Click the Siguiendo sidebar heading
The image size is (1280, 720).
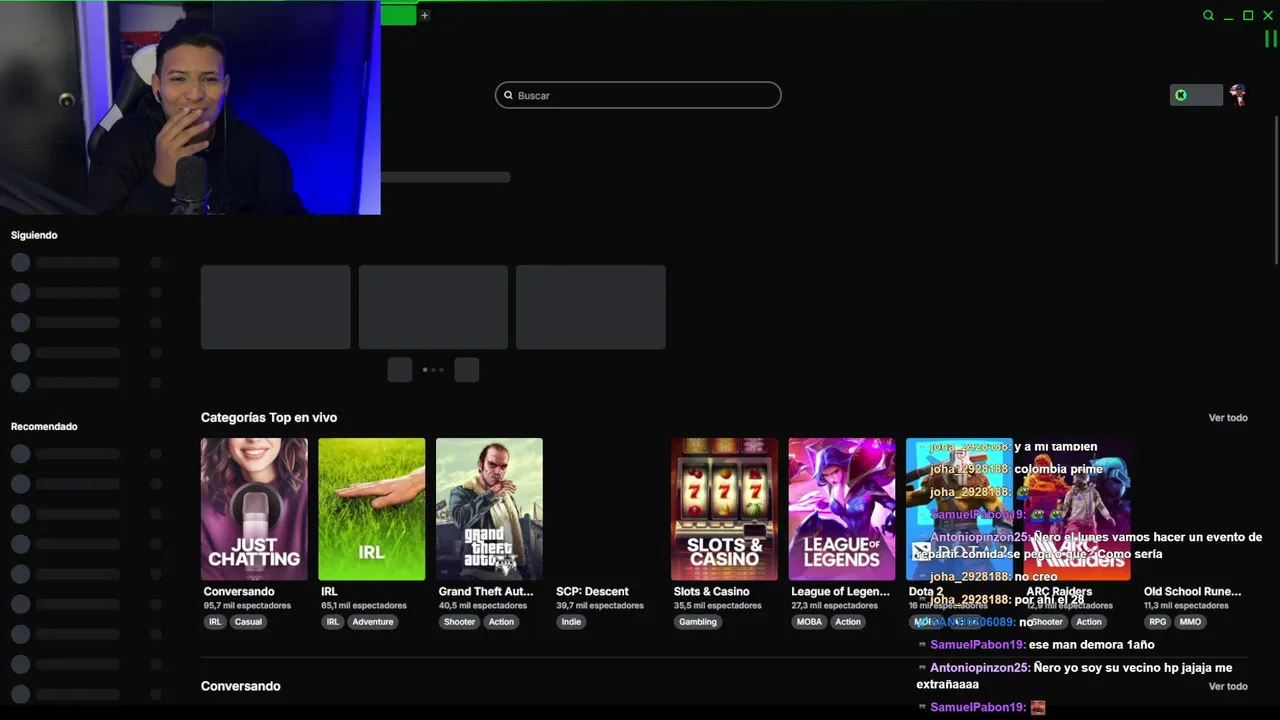click(x=34, y=235)
